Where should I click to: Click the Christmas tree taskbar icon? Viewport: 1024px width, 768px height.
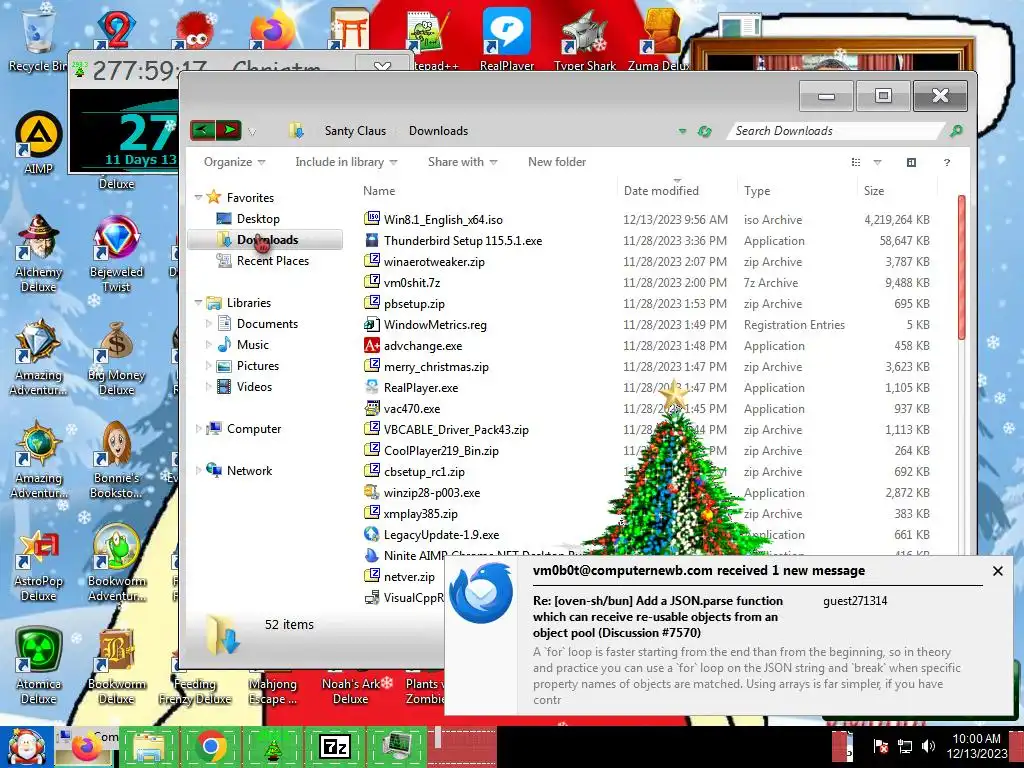click(x=272, y=746)
